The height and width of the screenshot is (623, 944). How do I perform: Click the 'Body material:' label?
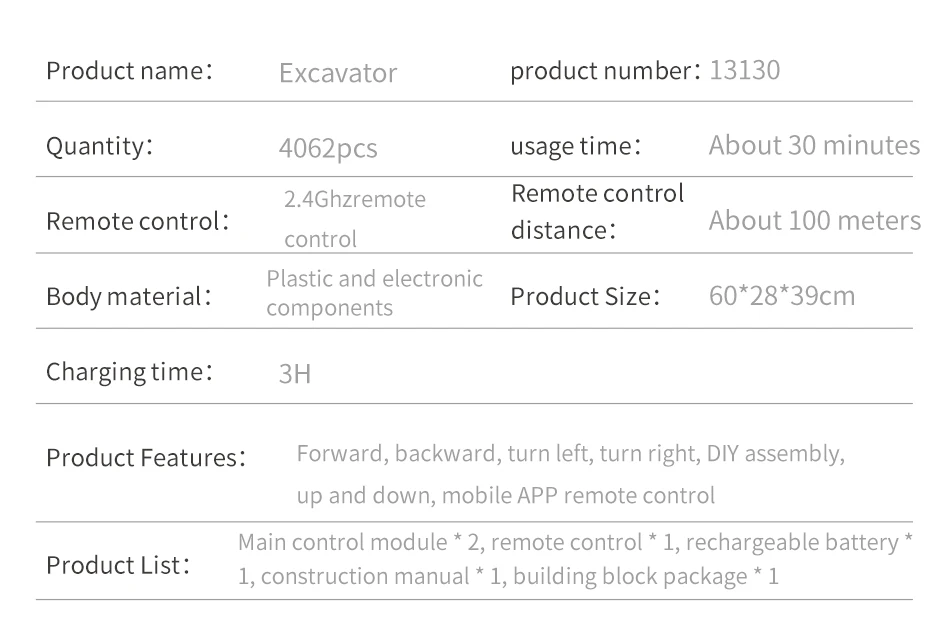(x=129, y=296)
